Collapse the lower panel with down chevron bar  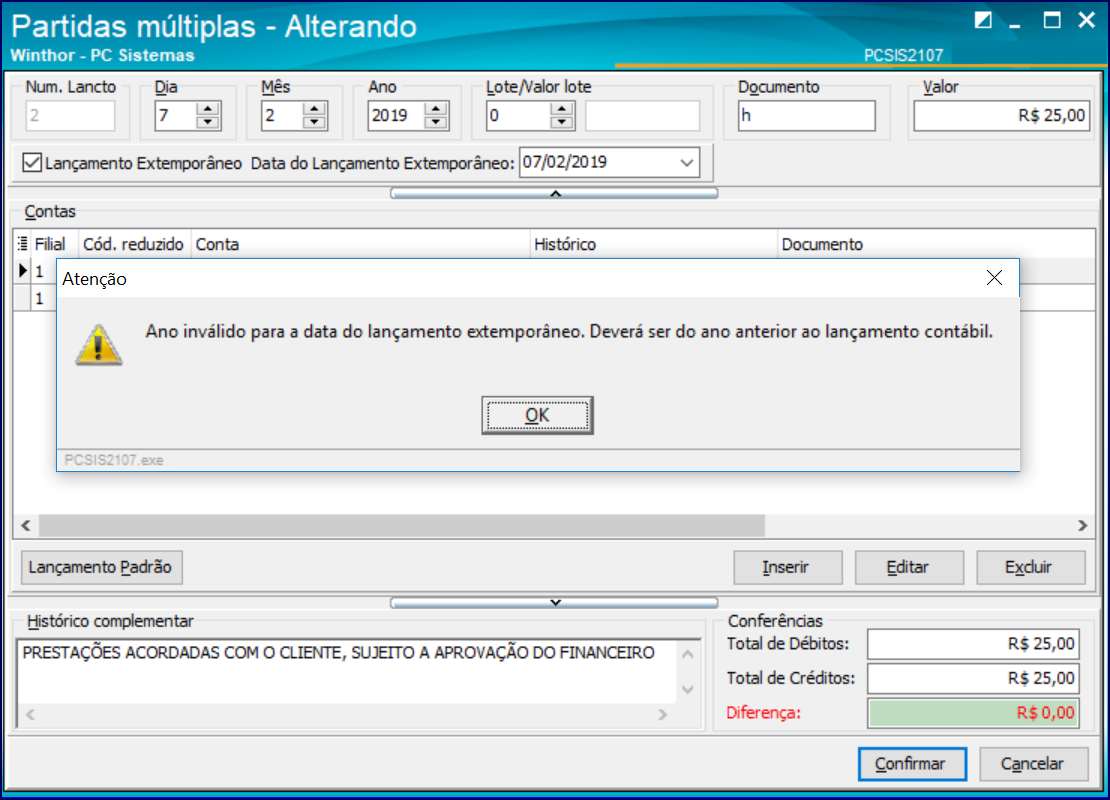pyautogui.click(x=554, y=602)
